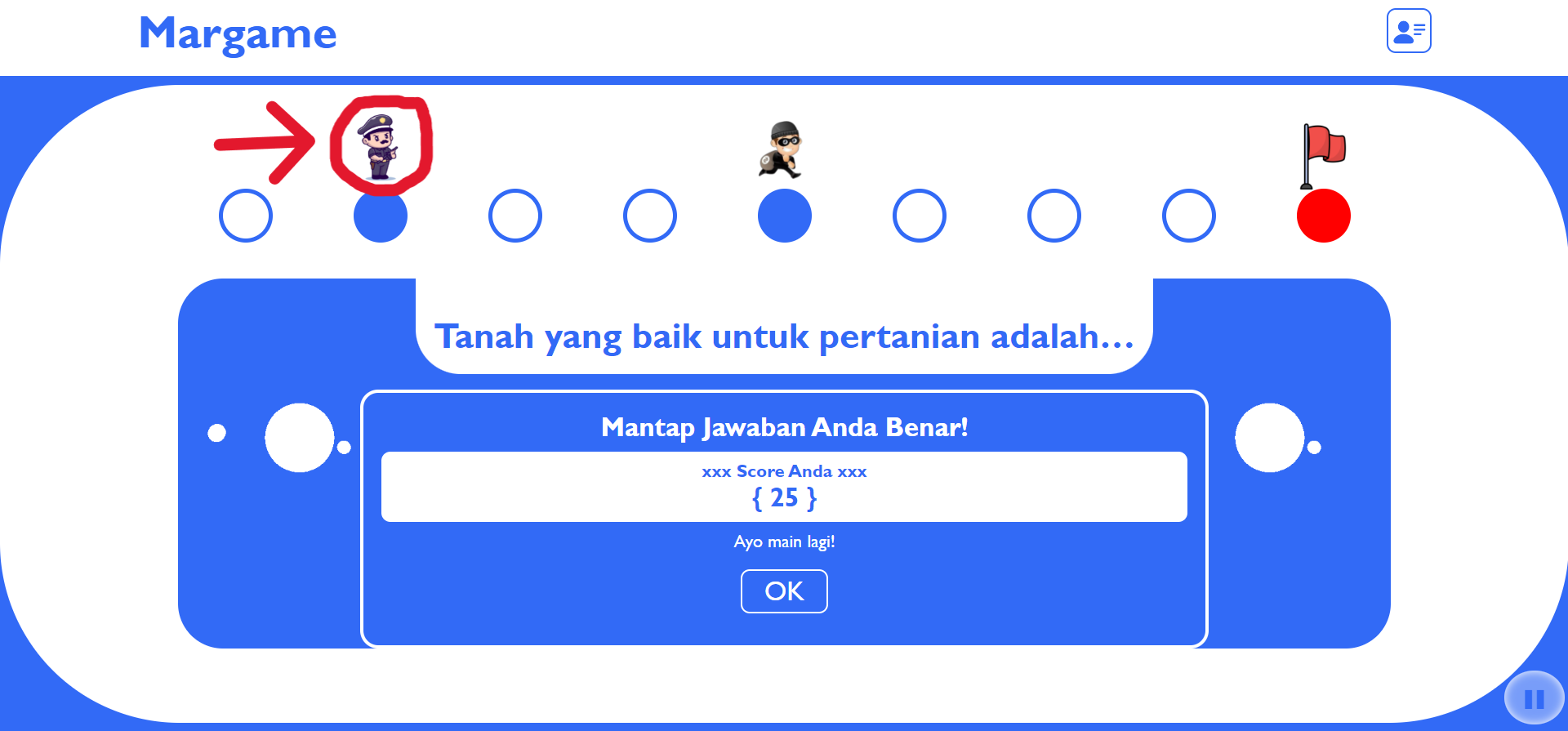This screenshot has width=1568, height=731.
Task: Select the first empty progress circle
Action: [246, 216]
